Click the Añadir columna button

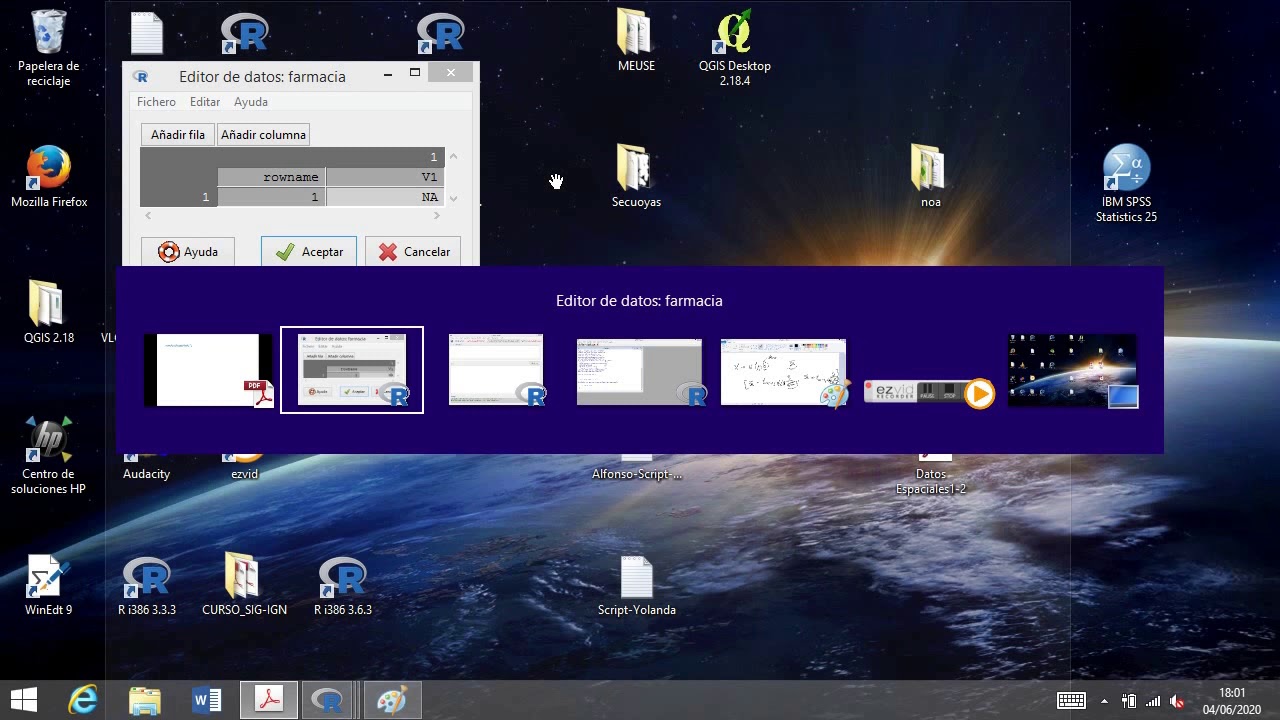tap(263, 135)
